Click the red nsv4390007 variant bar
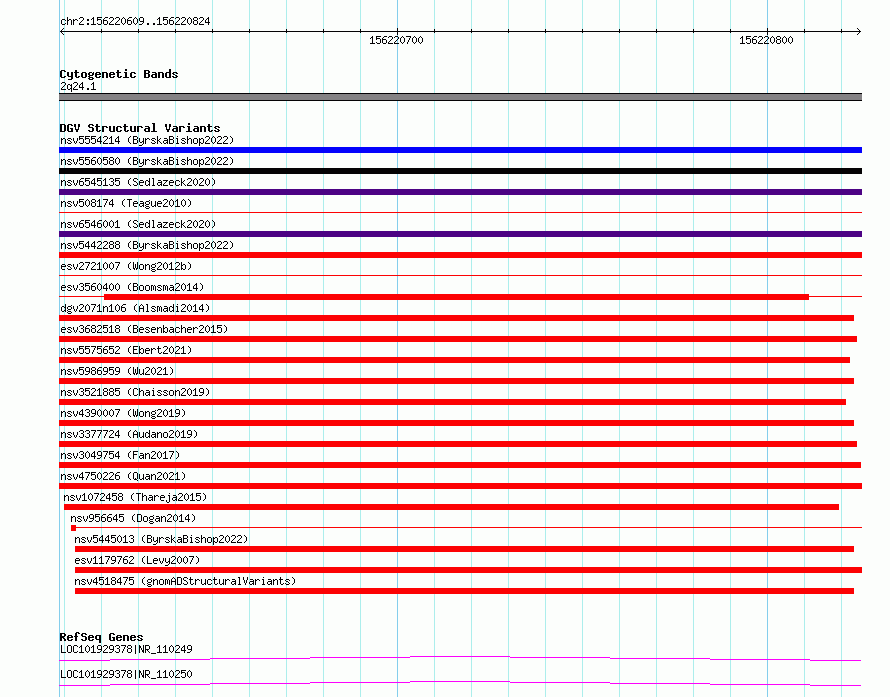The height and width of the screenshot is (697, 890). coord(456,423)
